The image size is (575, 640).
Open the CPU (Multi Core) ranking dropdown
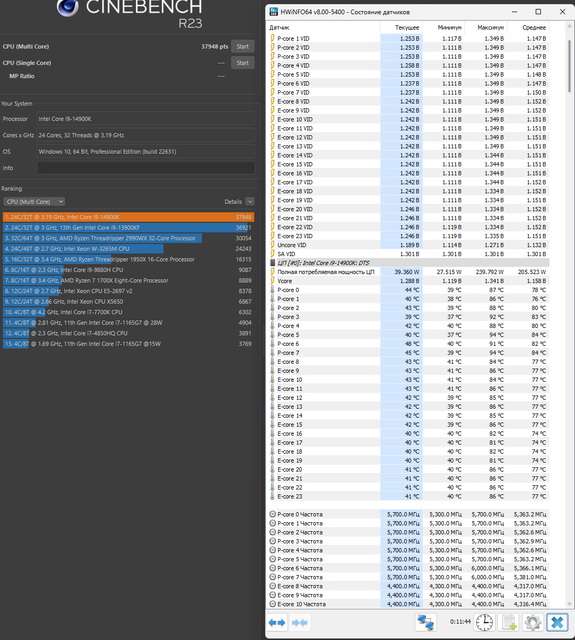pos(34,202)
